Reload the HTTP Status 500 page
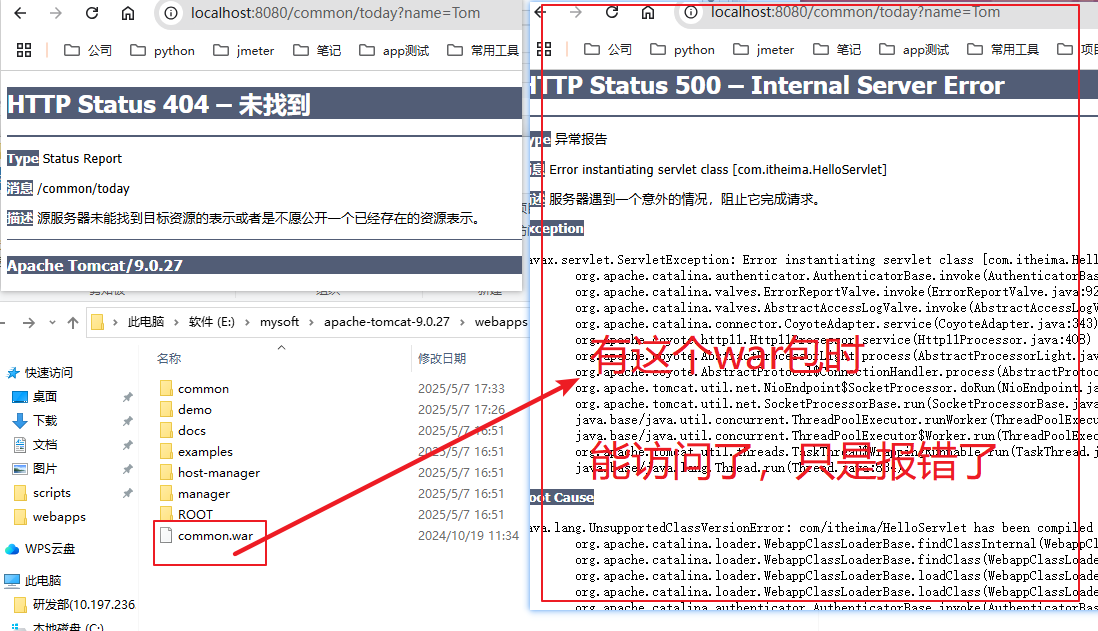Viewport: 1098px width, 631px height. coord(612,12)
